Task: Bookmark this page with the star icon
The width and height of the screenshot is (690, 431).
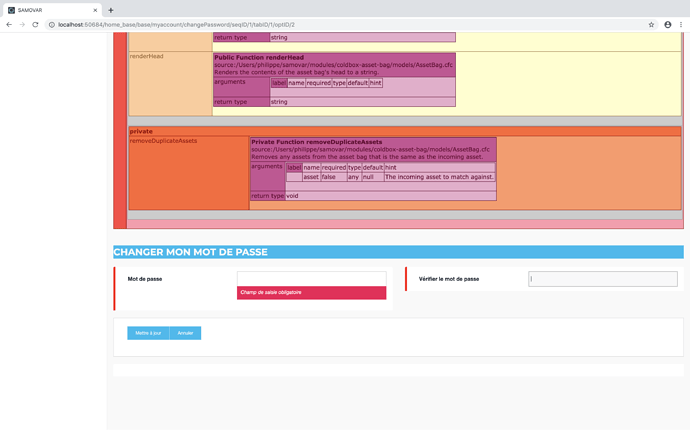Action: coord(651,24)
